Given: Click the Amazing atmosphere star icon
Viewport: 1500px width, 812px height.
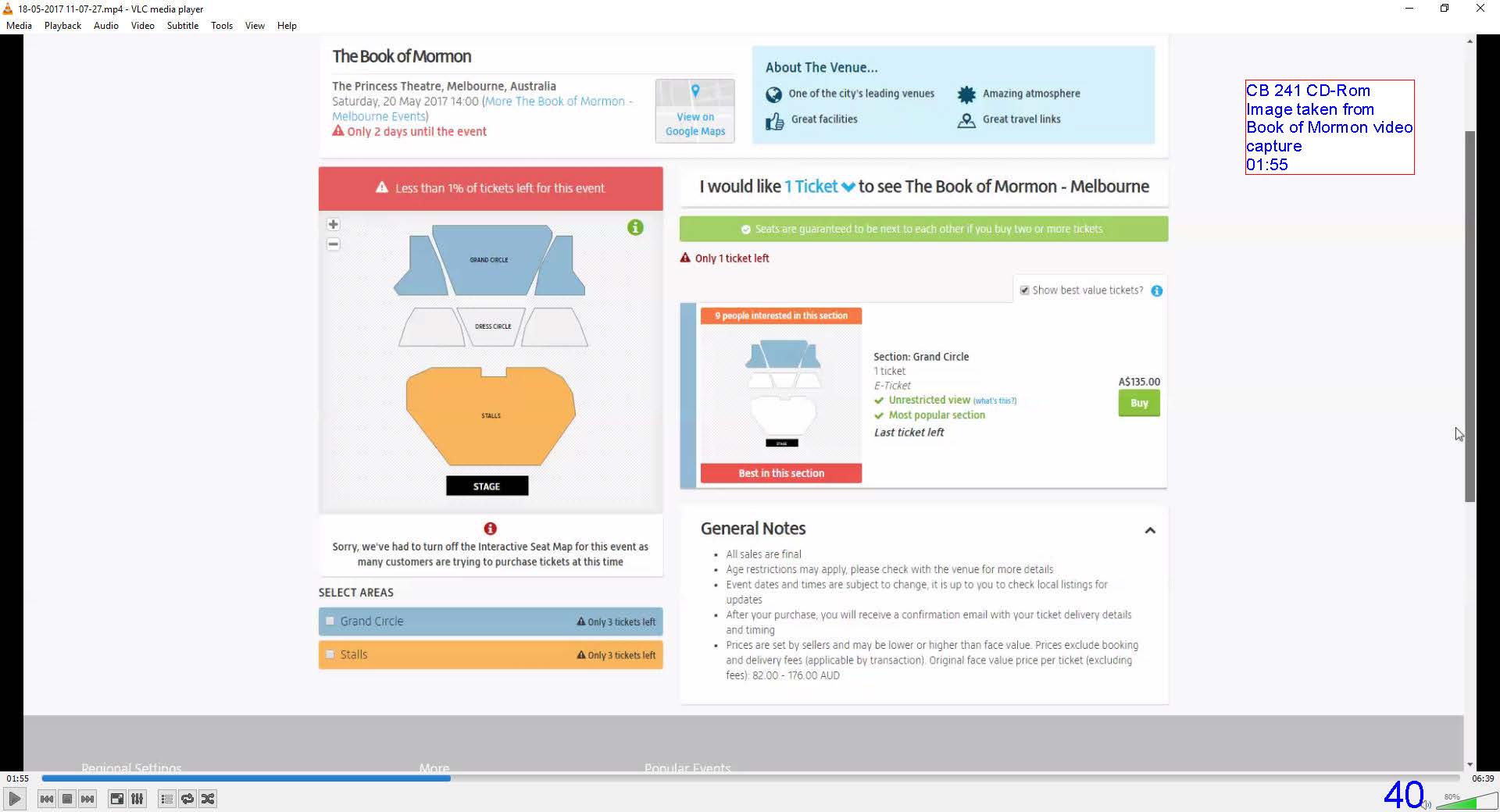Looking at the screenshot, I should tap(966, 94).
